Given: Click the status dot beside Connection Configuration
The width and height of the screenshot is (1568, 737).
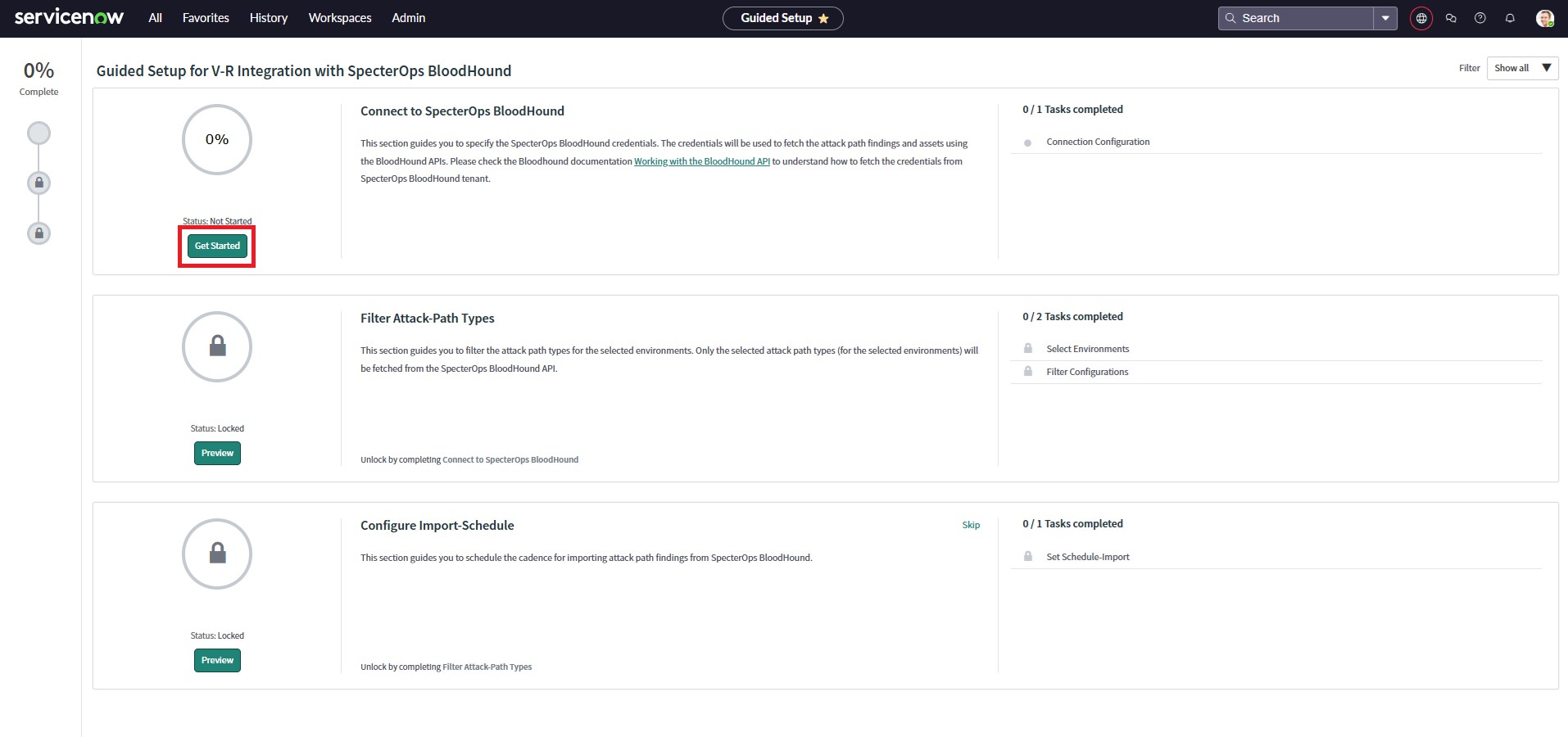Looking at the screenshot, I should tap(1027, 142).
